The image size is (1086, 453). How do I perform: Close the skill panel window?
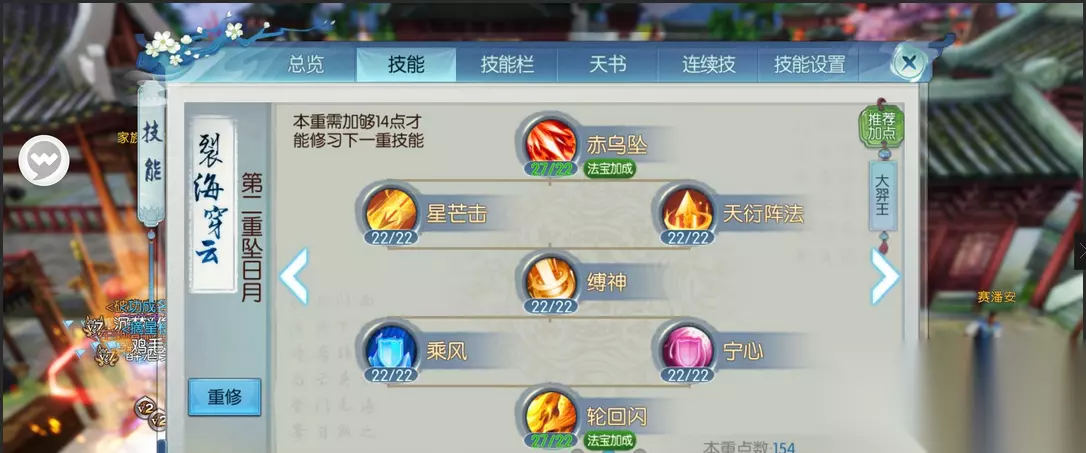[909, 63]
